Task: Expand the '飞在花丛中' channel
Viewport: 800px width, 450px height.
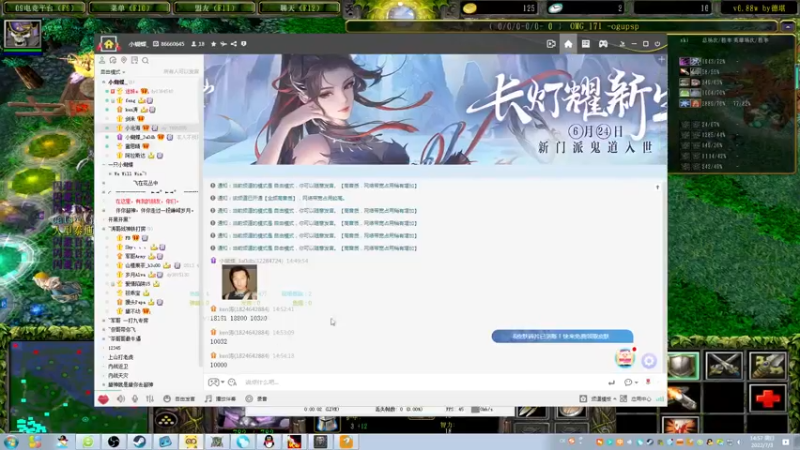Action: point(104,183)
